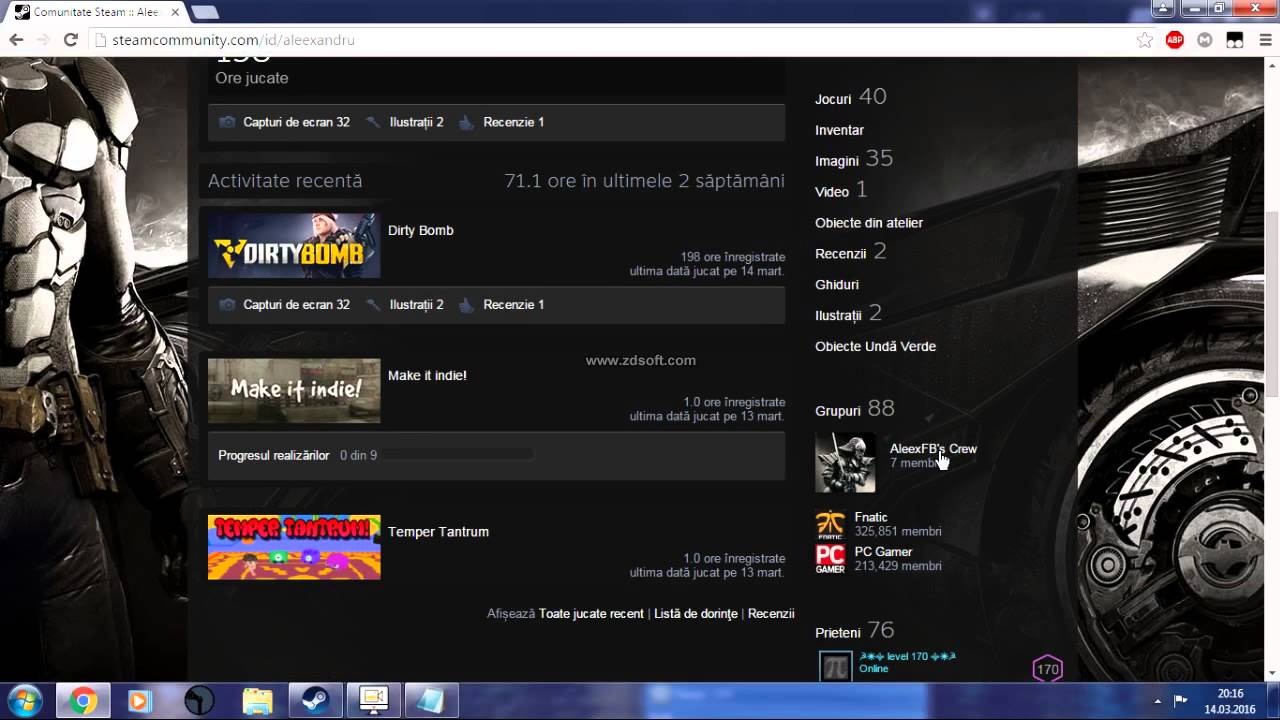Open the Temper Tantrum game banner

click(x=294, y=547)
